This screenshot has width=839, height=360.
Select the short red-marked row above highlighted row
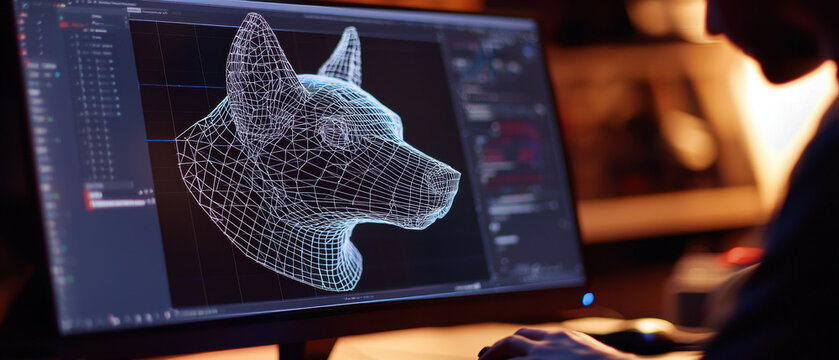point(95,195)
